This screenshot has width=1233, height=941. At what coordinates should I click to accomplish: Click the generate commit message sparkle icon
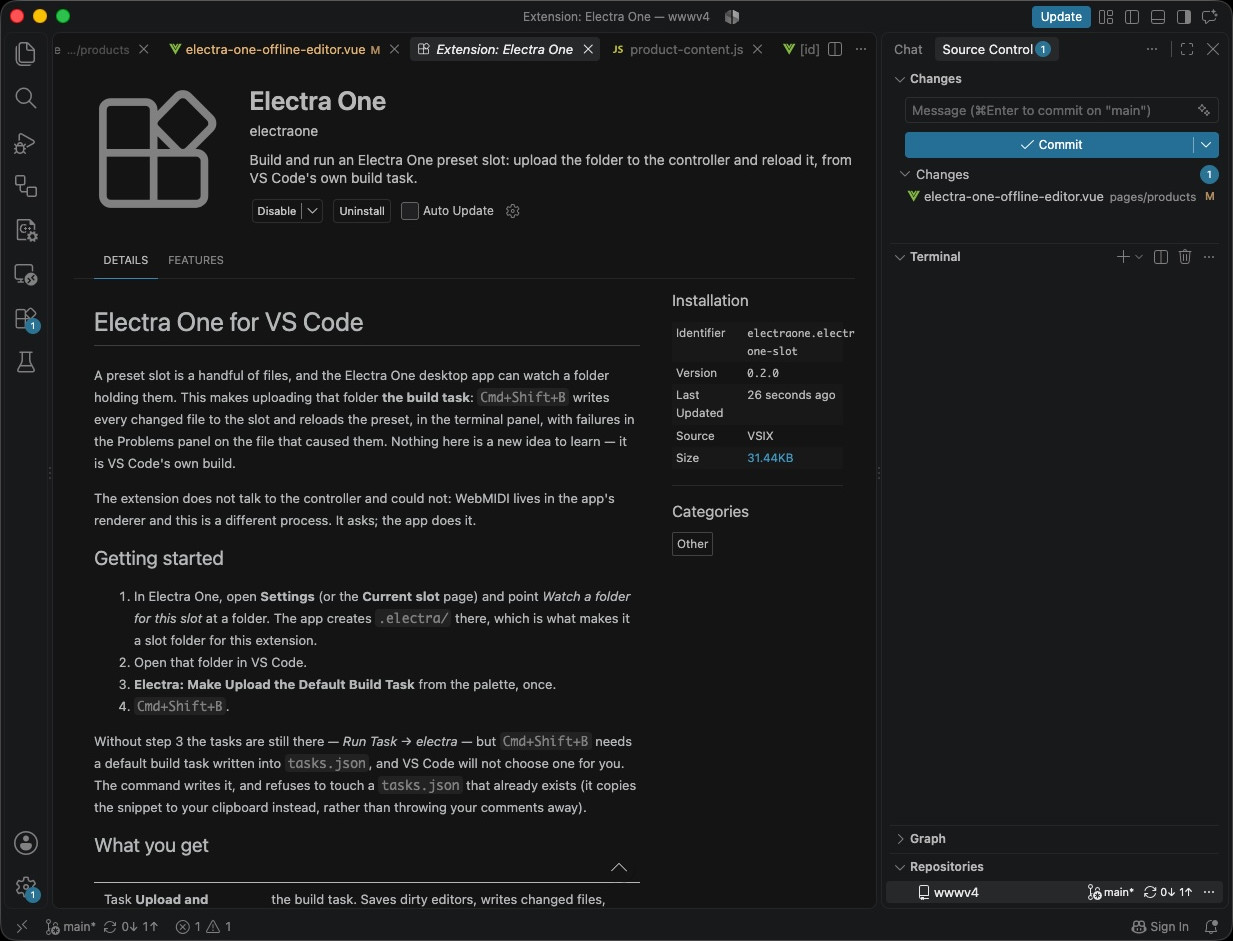[1204, 110]
